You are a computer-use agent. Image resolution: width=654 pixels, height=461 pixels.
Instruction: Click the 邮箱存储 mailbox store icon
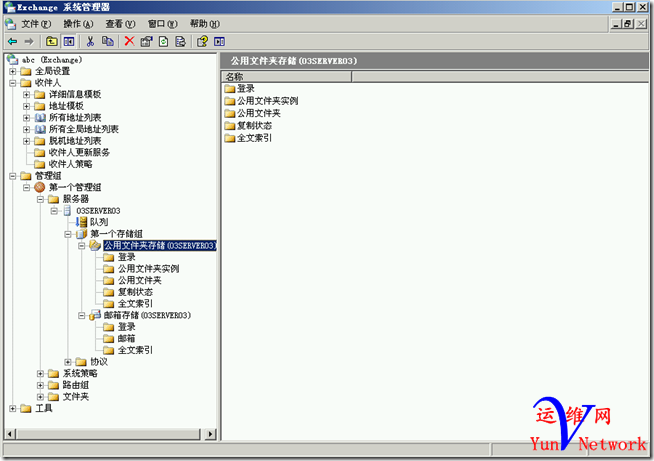95,315
